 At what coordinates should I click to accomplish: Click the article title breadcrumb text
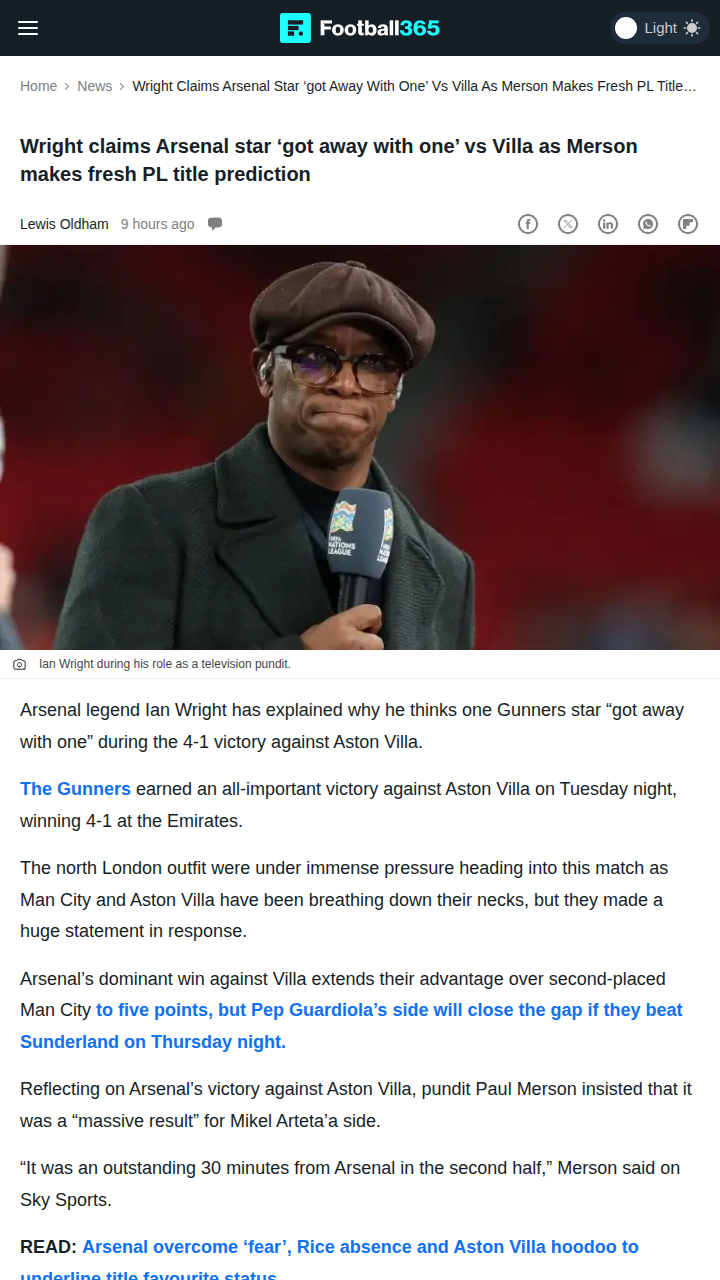point(415,86)
